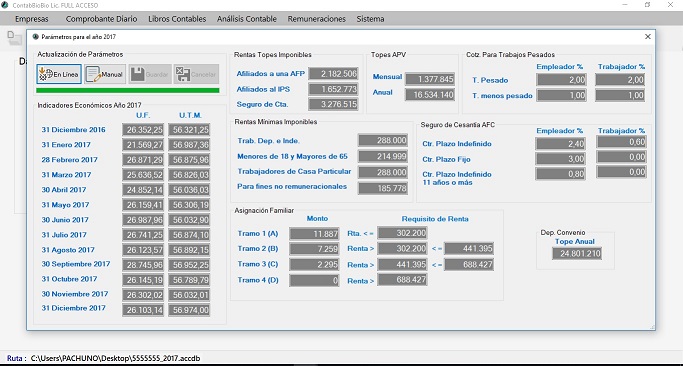Click Dep. Convenio Tope Anual field
Image resolution: width=683 pixels, height=366 pixels.
[577, 254]
